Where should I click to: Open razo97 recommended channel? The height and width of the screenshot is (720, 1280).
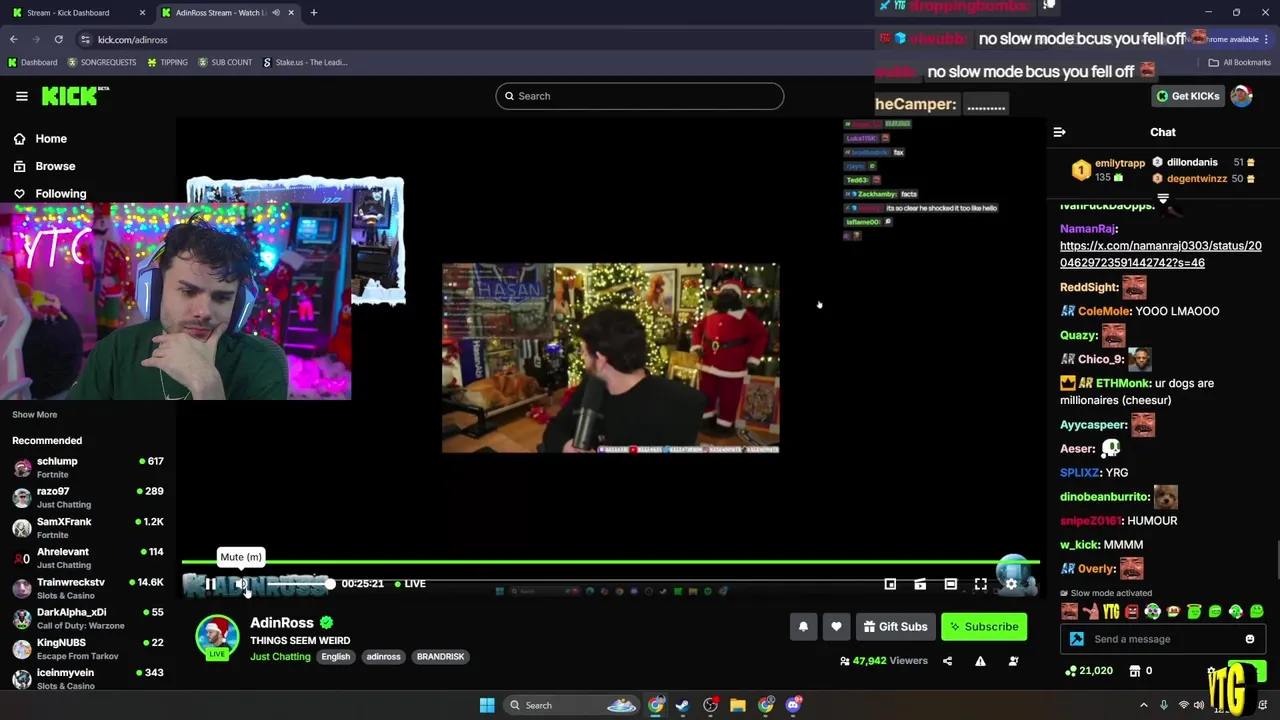coord(88,497)
